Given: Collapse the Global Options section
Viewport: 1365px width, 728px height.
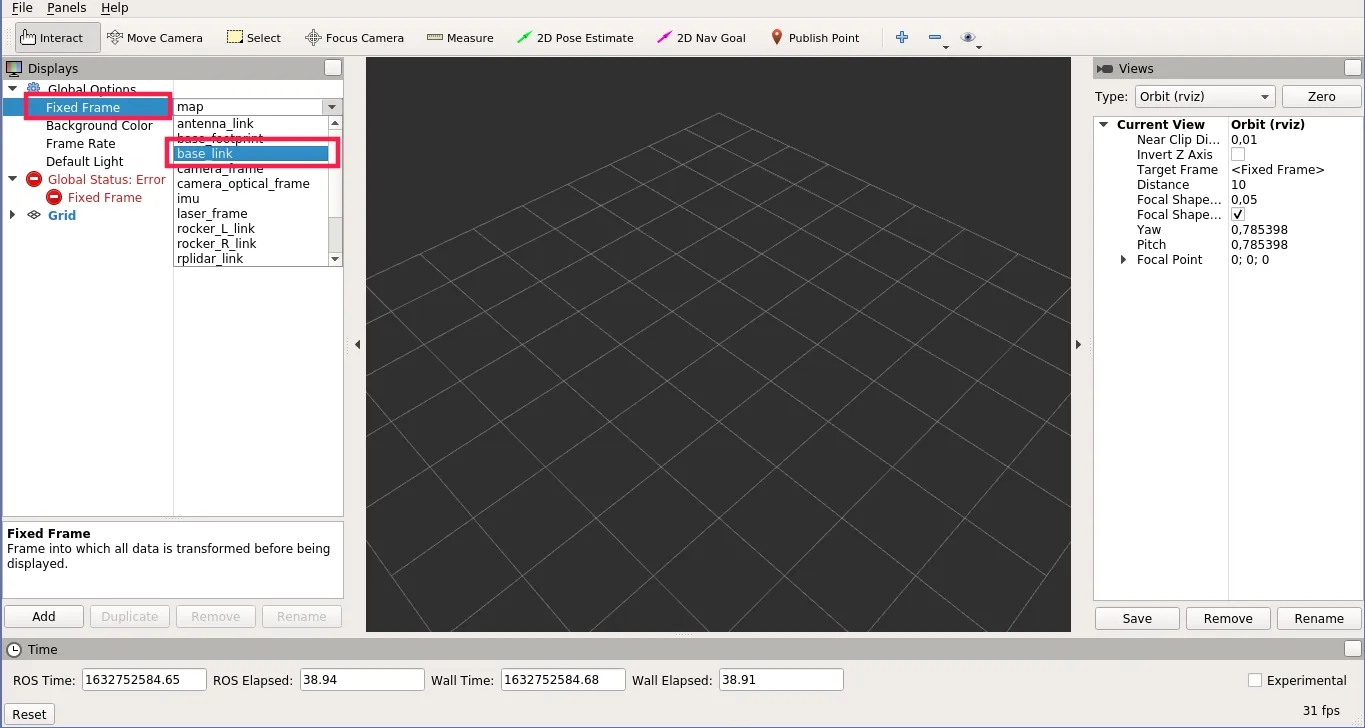Looking at the screenshot, I should point(12,88).
